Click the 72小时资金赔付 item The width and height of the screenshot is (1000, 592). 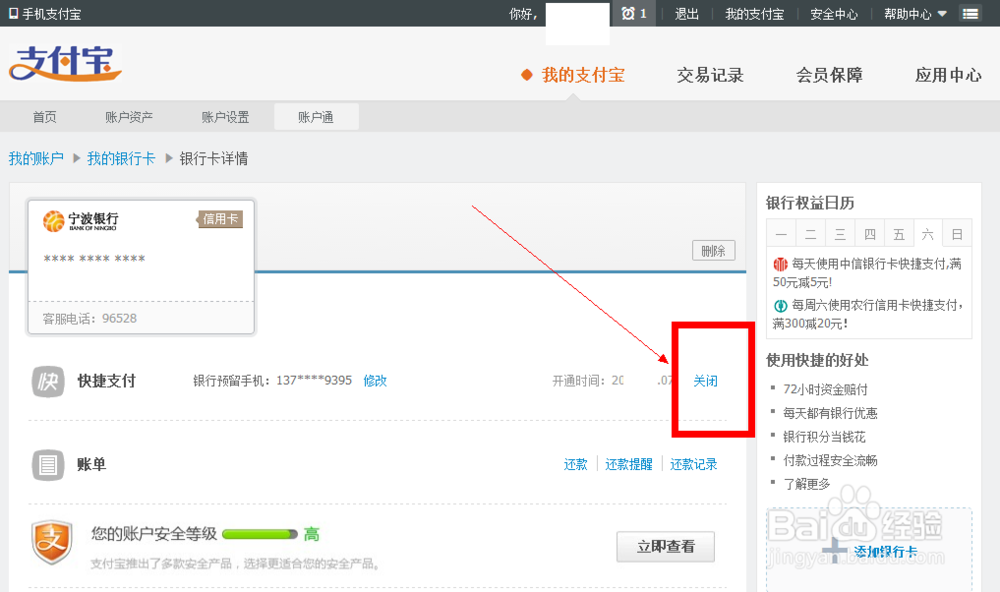pos(825,389)
